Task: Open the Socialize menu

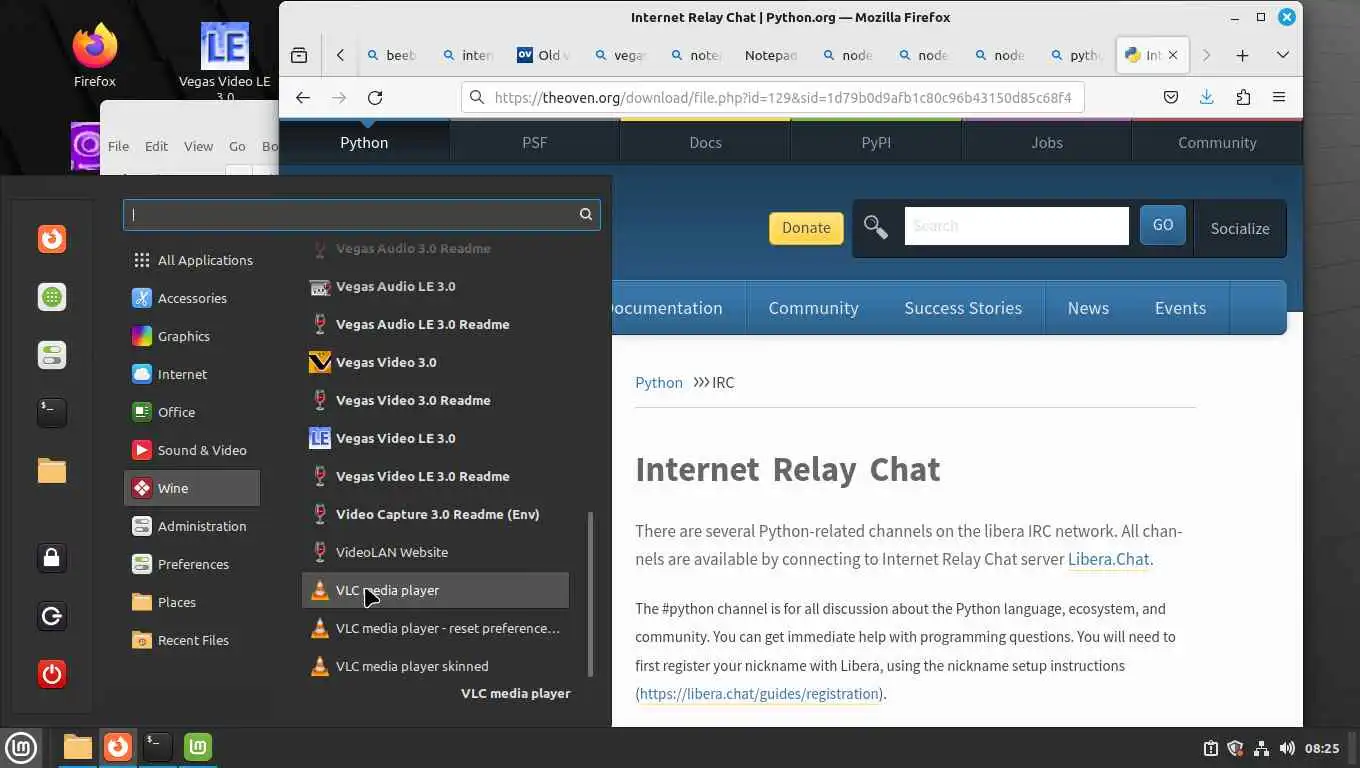Action: tap(1240, 228)
